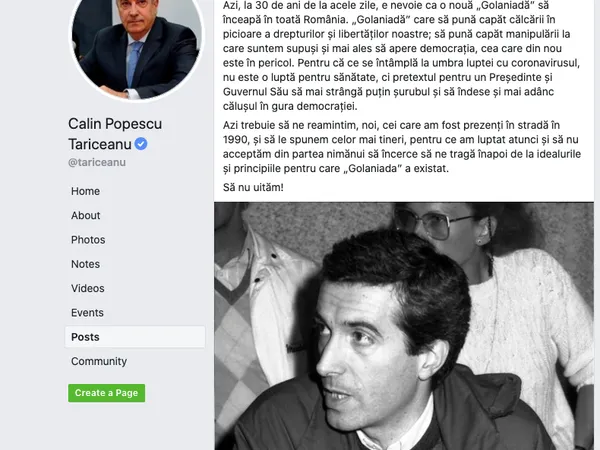600x450 pixels.
Task: Click the "Să nu uităm!" line
Action: (x=253, y=188)
